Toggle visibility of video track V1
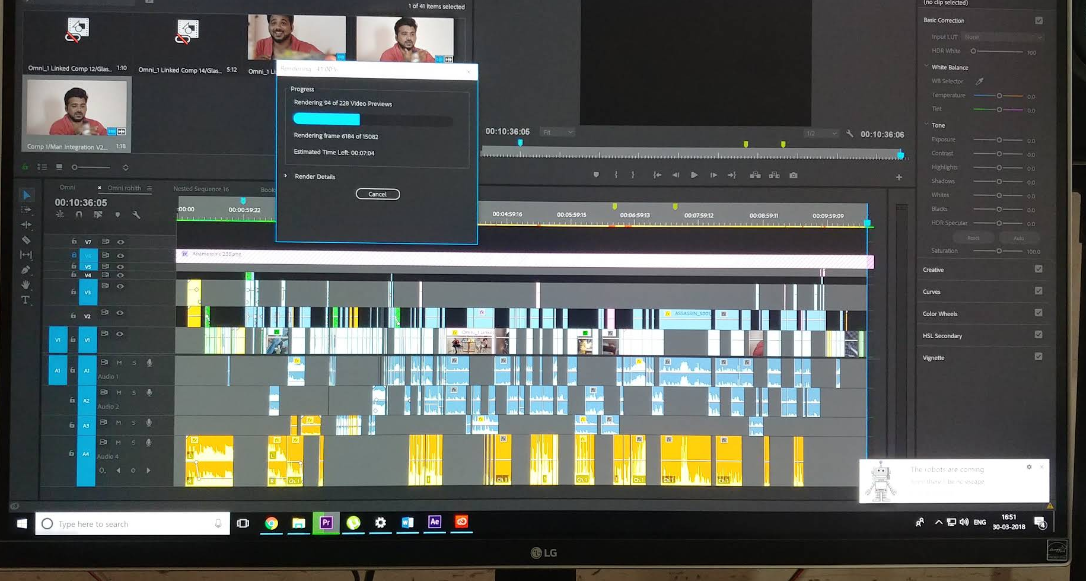 tap(121, 334)
